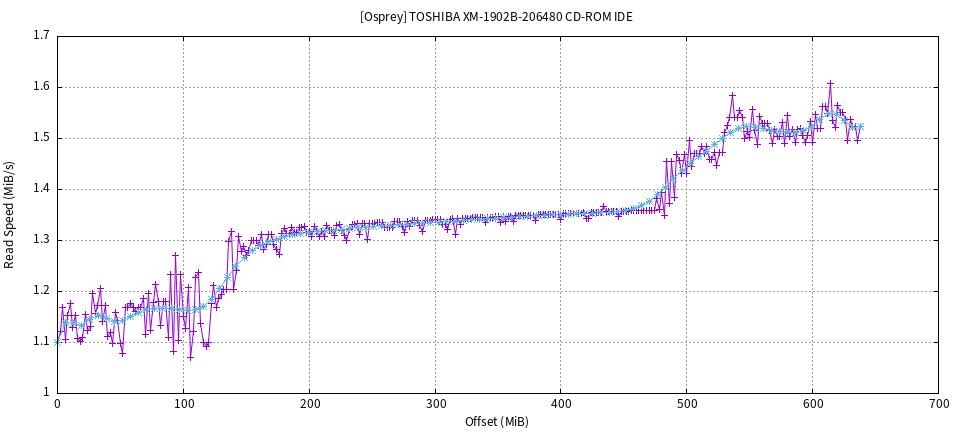Image resolution: width=960 pixels, height=432 pixels.
Task: Click the chart title mentioning TOSHIBA XM-1902B
Action: 496,17
